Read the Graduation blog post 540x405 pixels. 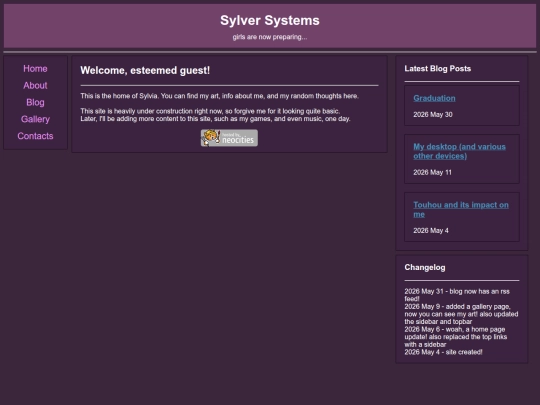pos(434,98)
